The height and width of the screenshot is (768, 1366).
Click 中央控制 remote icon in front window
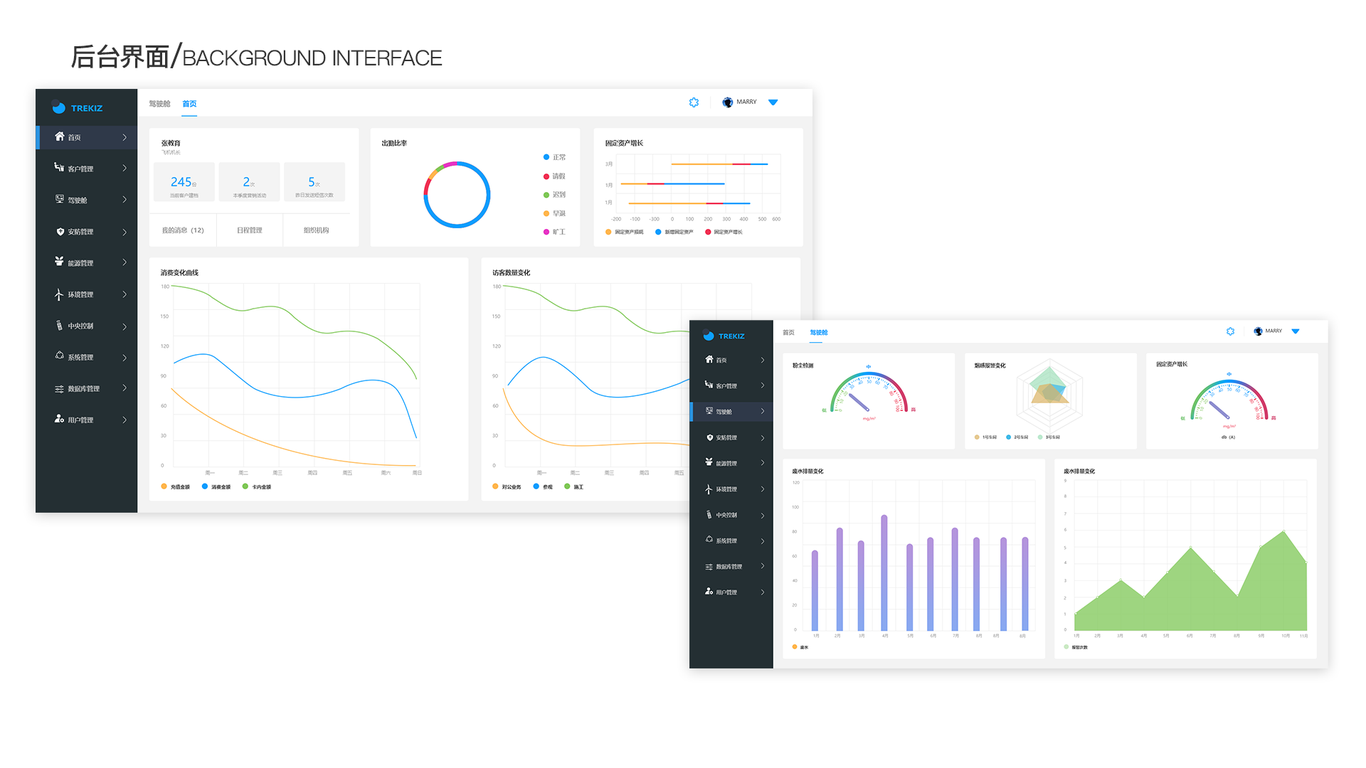pos(709,515)
